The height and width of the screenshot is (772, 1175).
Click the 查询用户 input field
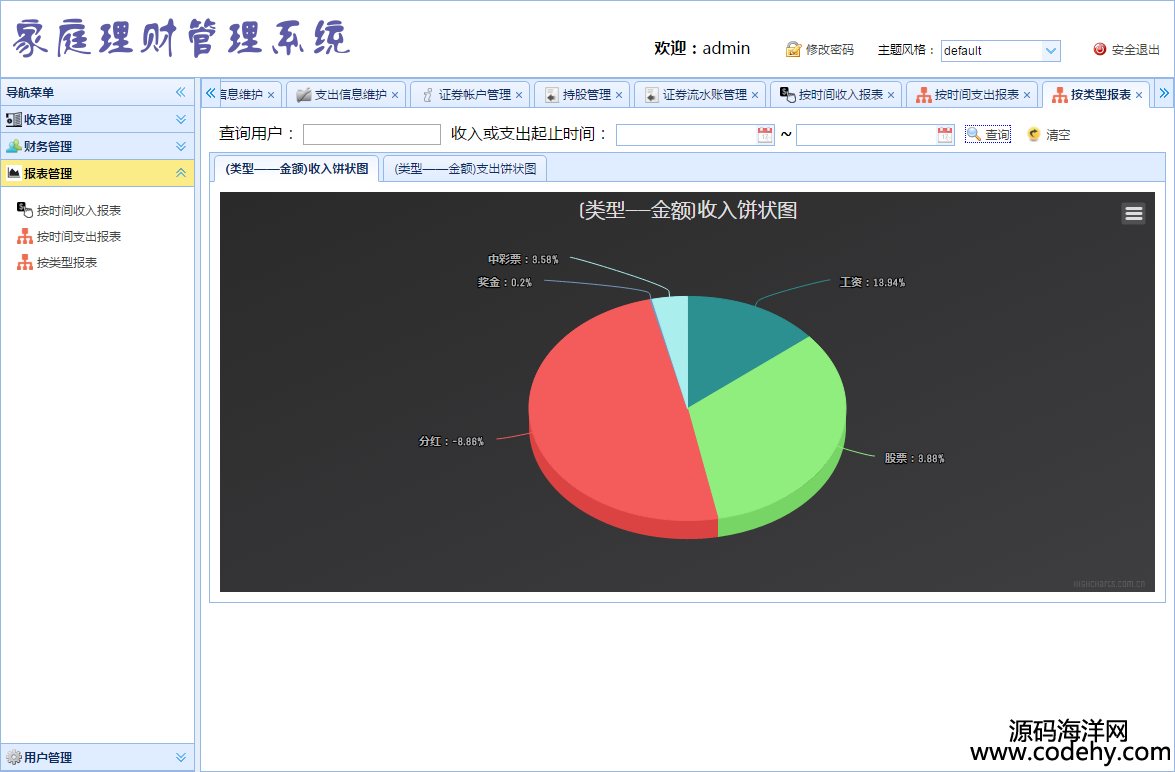pyautogui.click(x=371, y=135)
